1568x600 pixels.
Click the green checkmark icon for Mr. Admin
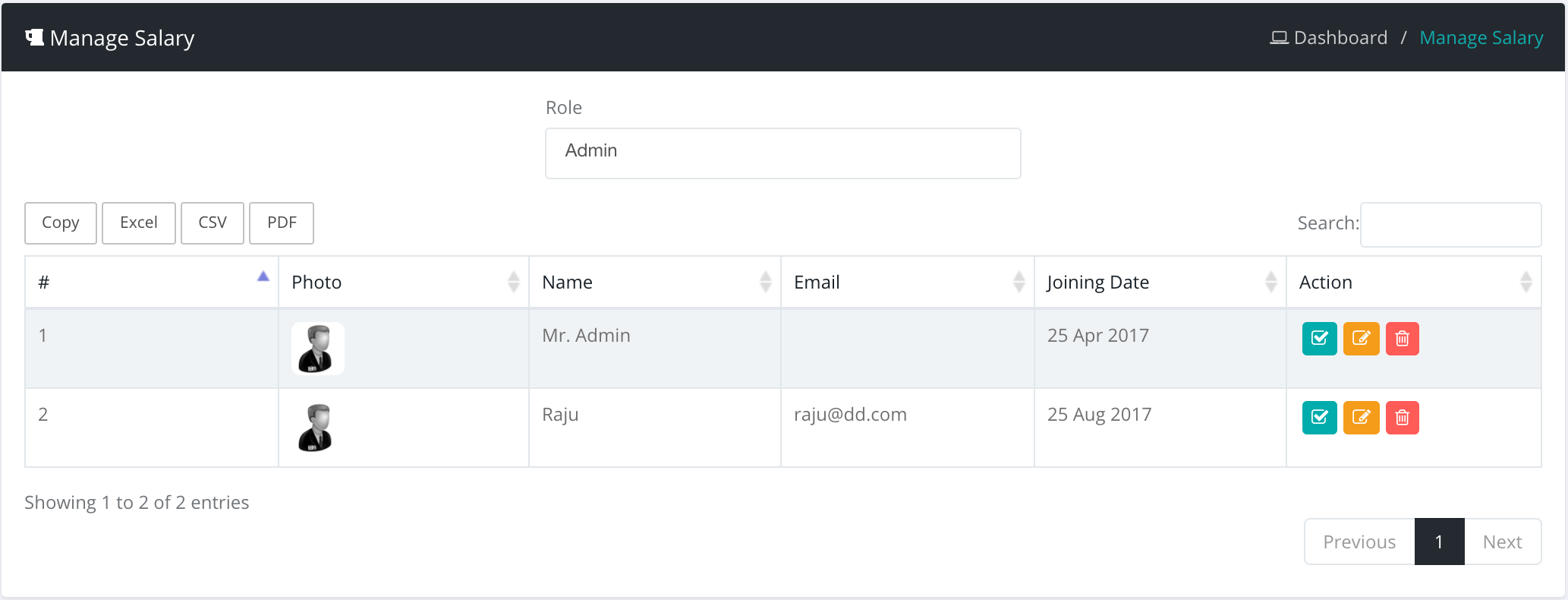(1319, 339)
